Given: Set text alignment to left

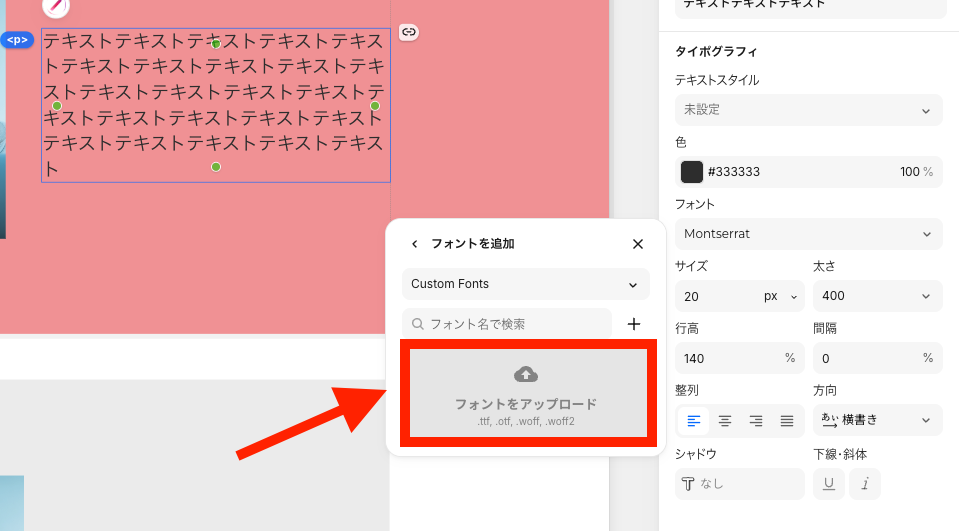Looking at the screenshot, I should pyautogui.click(x=693, y=421).
